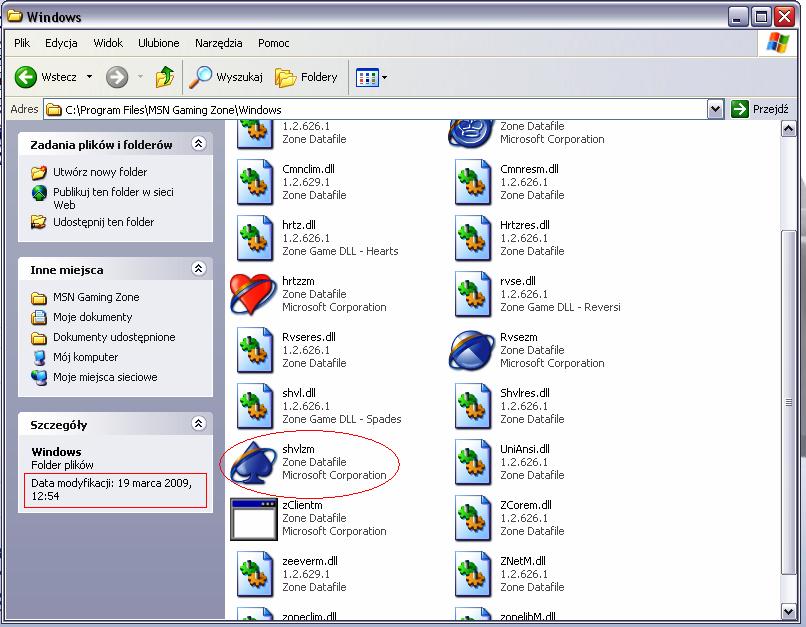Viewport: 806px width, 627px height.
Task: Select the Cmnresm.dll file icon
Action: point(472,182)
